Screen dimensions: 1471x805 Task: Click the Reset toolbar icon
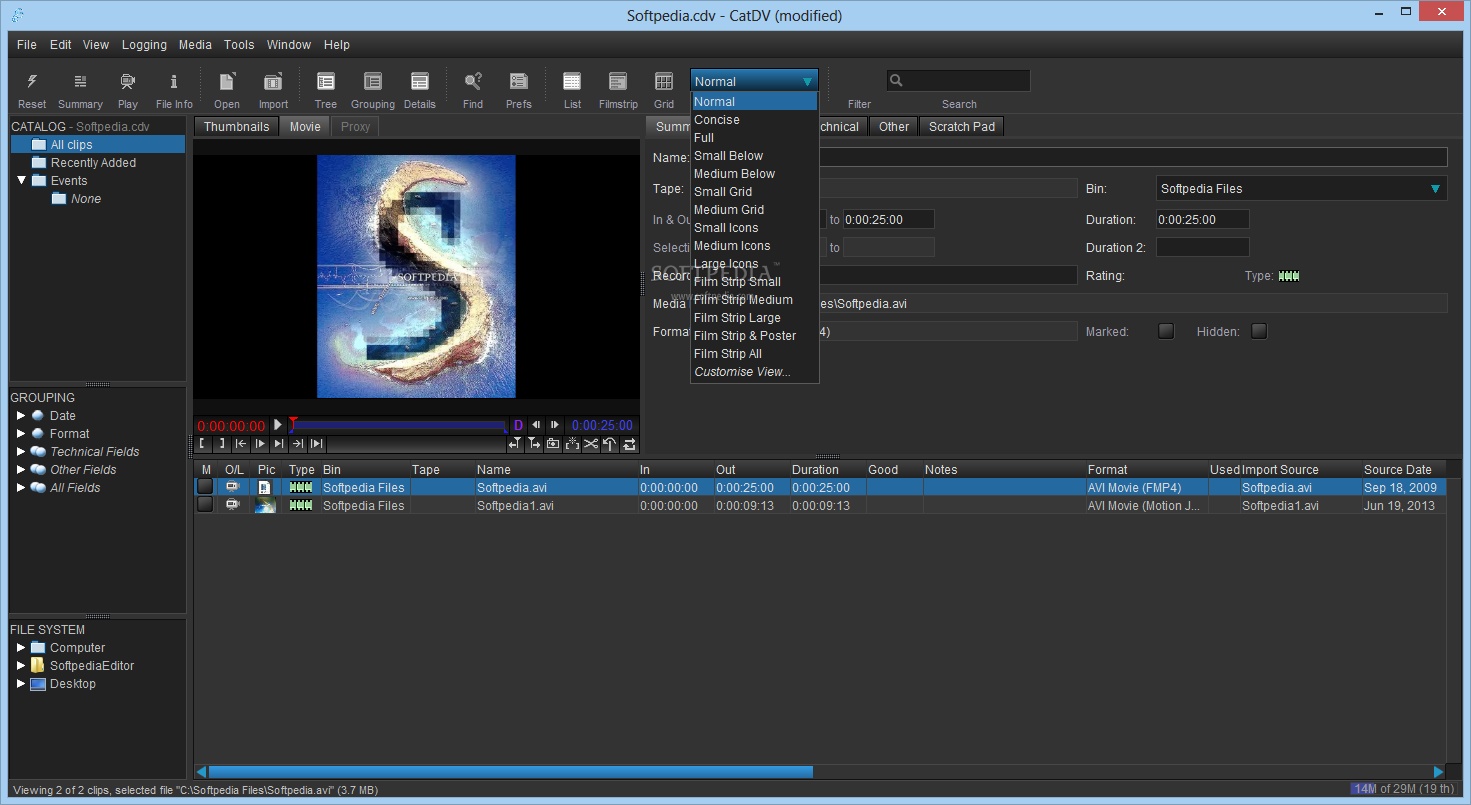(32, 82)
